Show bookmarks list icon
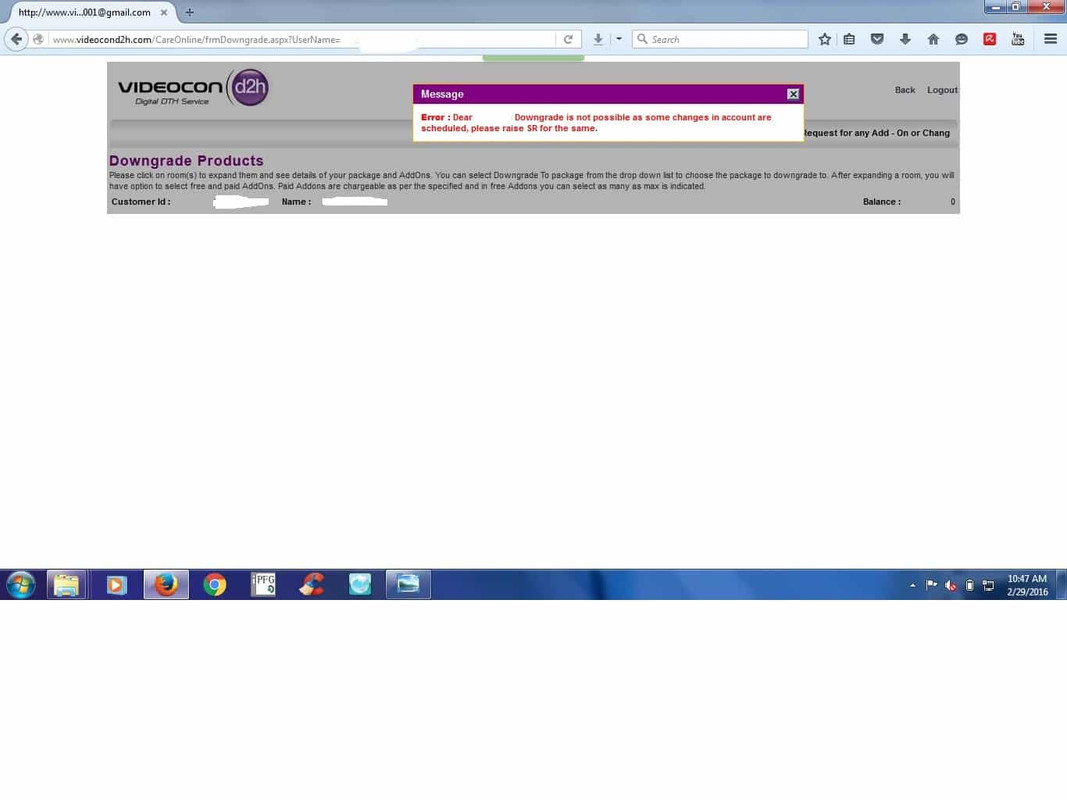This screenshot has height=800, width=1067. tap(849, 39)
